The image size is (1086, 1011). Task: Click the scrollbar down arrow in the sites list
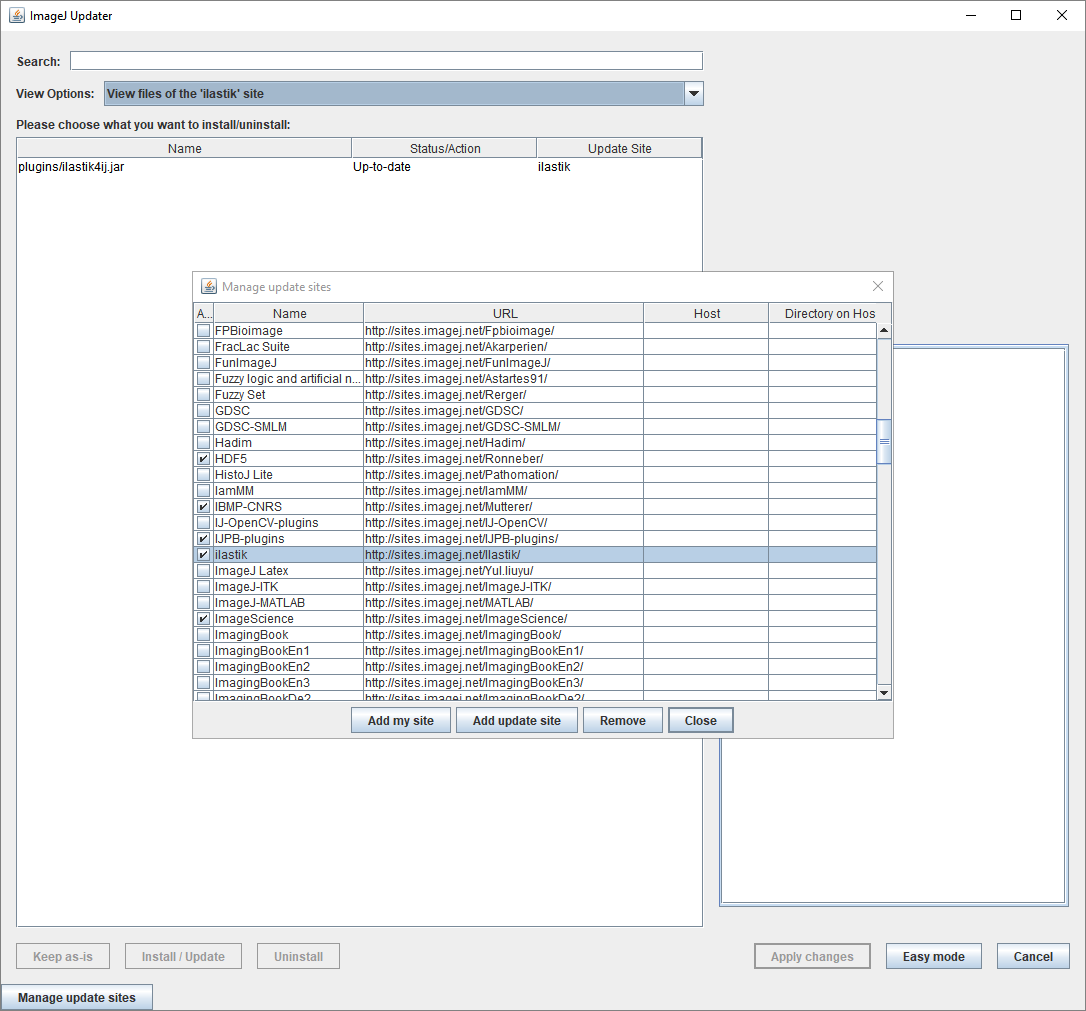tap(884, 691)
